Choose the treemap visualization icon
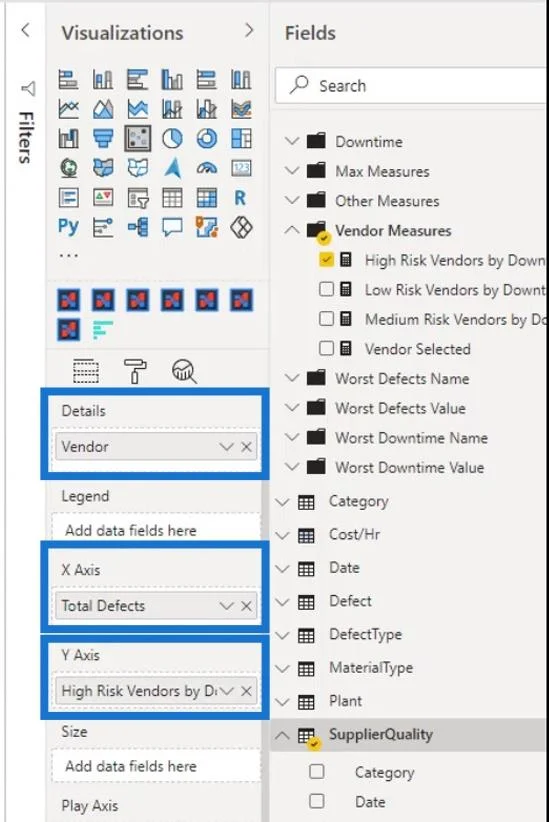Screen dimensions: 549x822 click(x=241, y=138)
